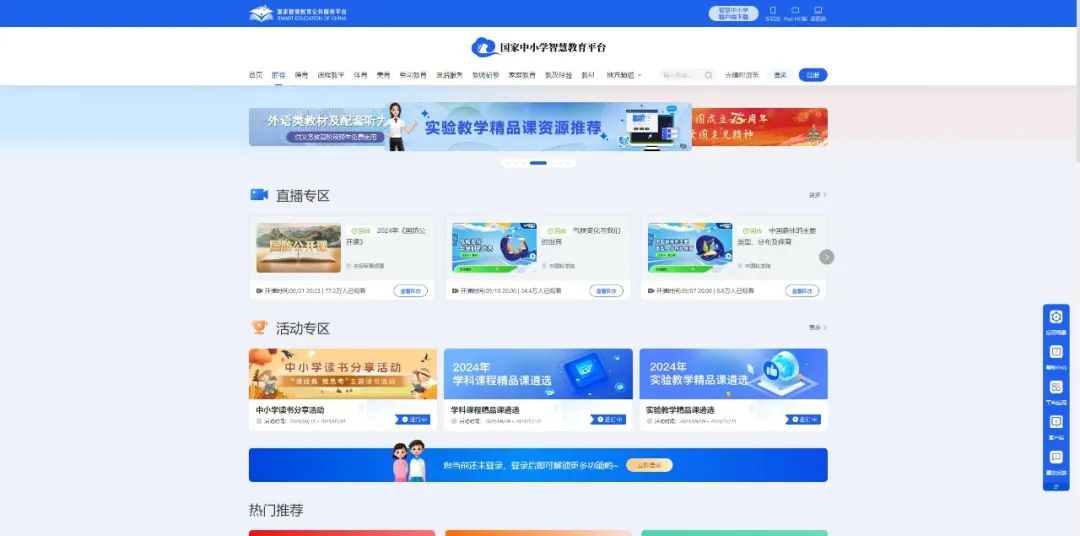The image size is (1080, 536).
Task: Click the blue 注册 button
Action: [x=813, y=75]
